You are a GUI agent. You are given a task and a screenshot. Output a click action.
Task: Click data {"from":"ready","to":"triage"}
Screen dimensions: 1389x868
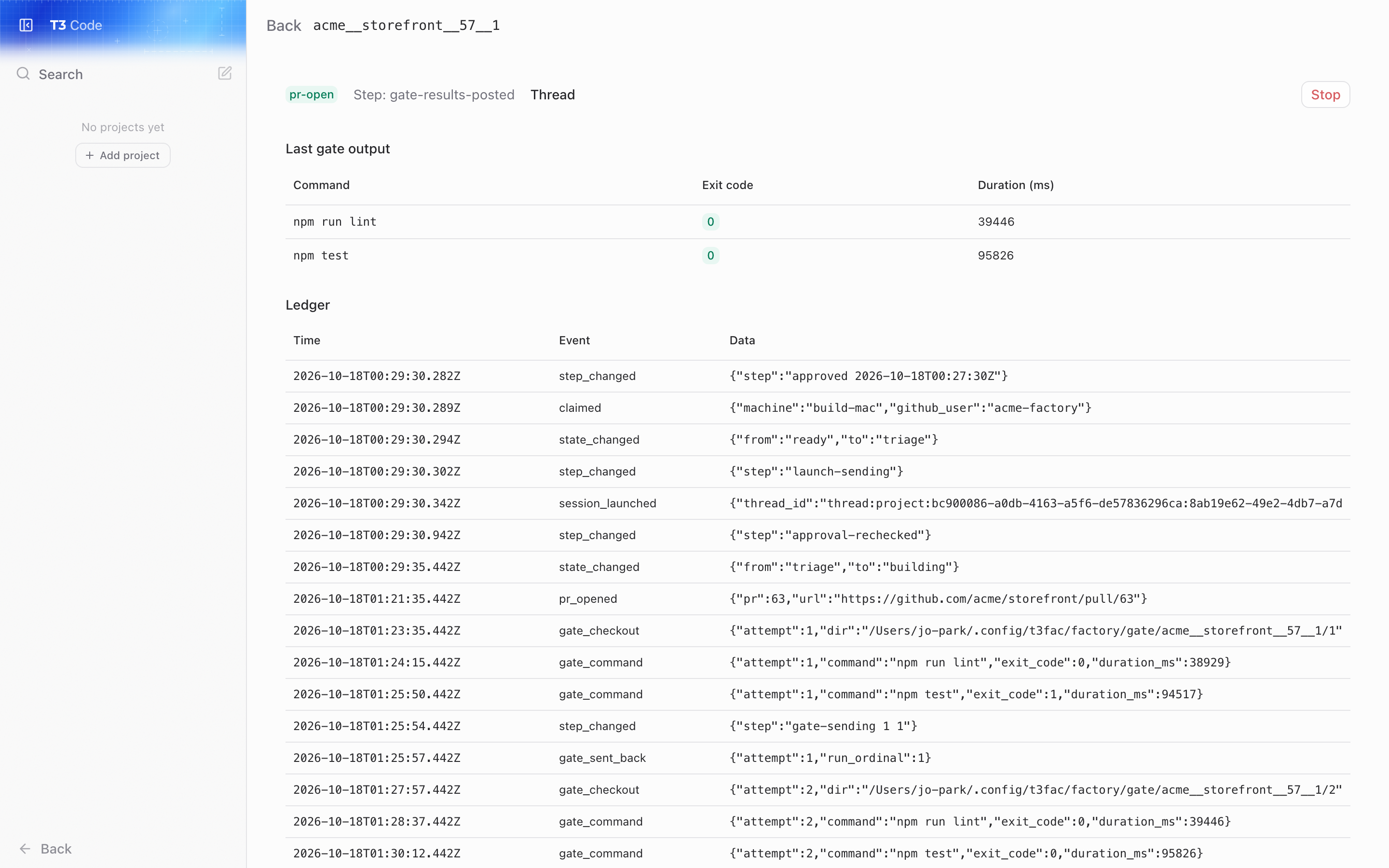click(833, 440)
